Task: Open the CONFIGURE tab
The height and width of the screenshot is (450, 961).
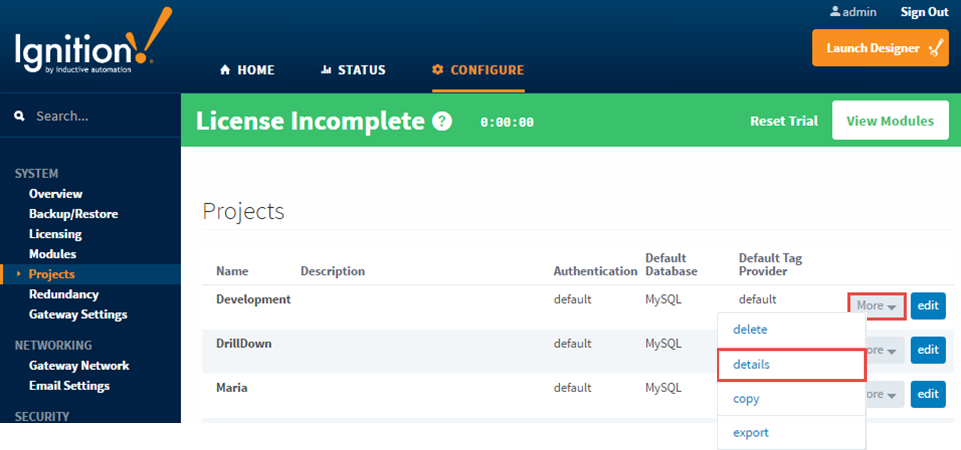Action: click(478, 70)
